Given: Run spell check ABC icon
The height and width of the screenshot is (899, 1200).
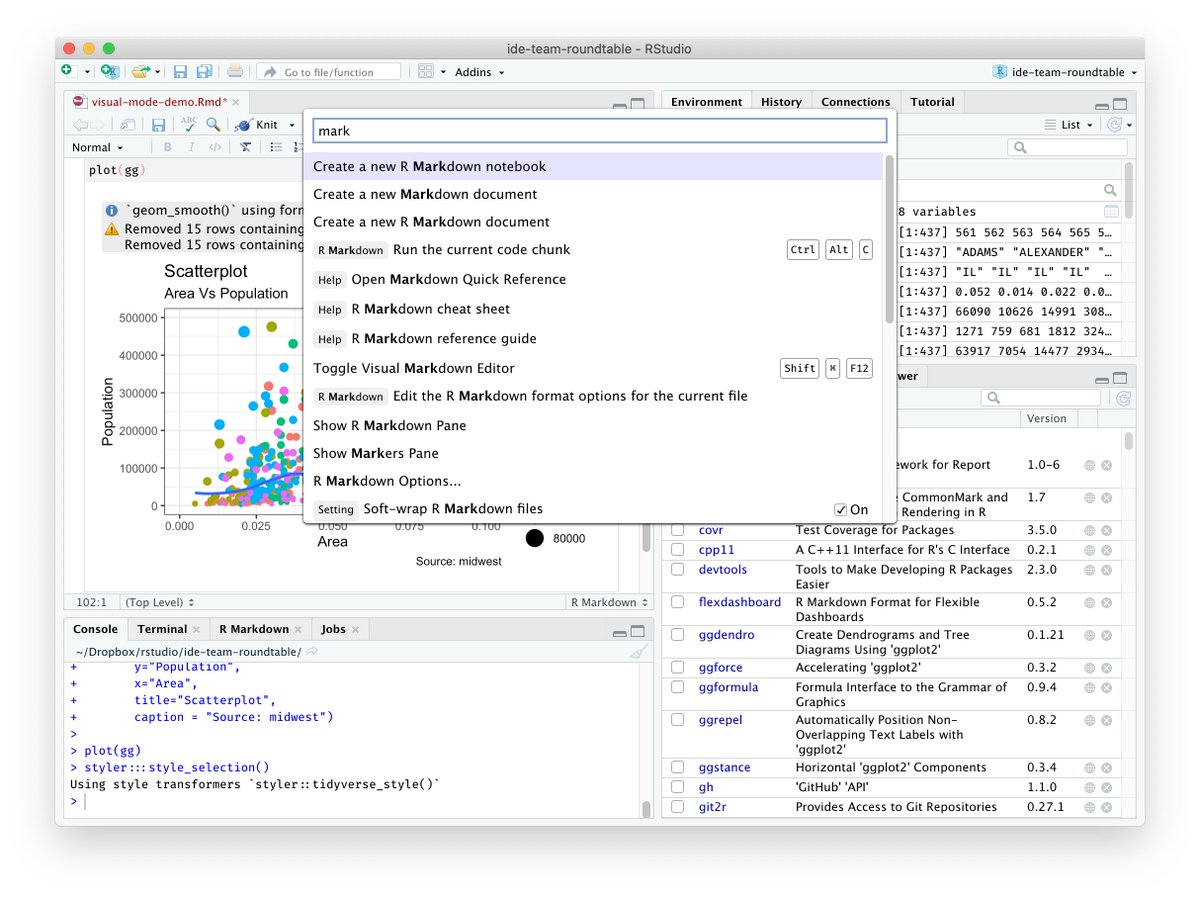Looking at the screenshot, I should click(188, 125).
